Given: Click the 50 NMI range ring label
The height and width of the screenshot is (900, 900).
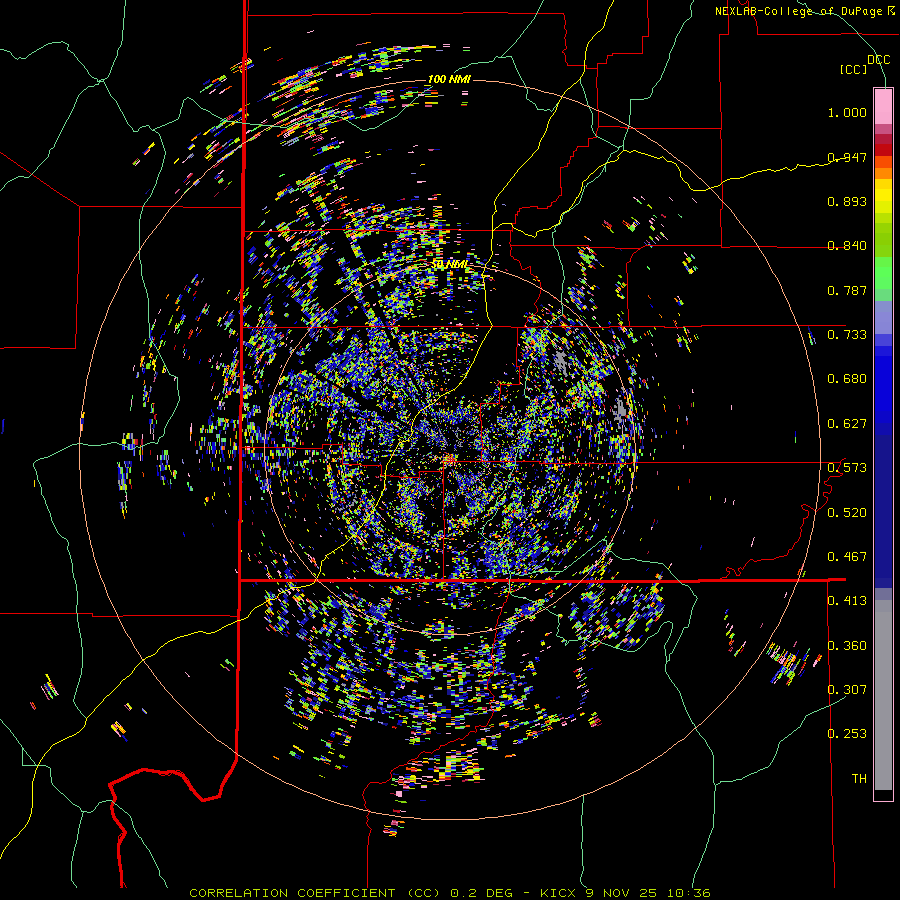Looking at the screenshot, I should point(450,265).
